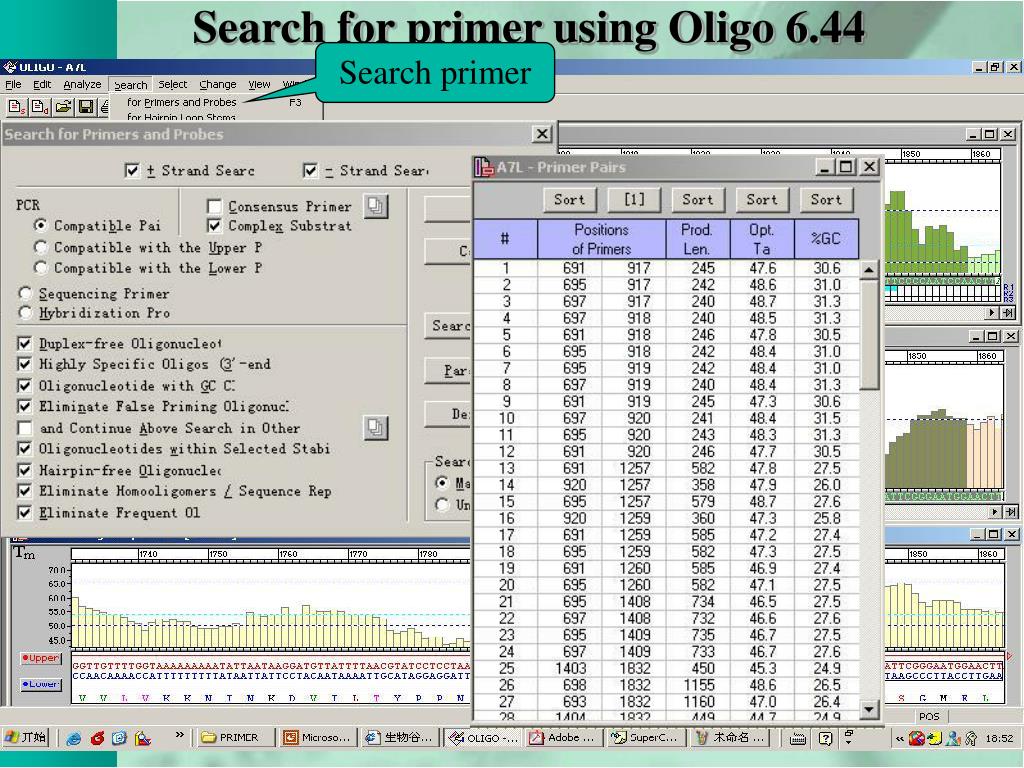The image size is (1024, 768).
Task: Open the Edit menu
Action: pos(42,84)
